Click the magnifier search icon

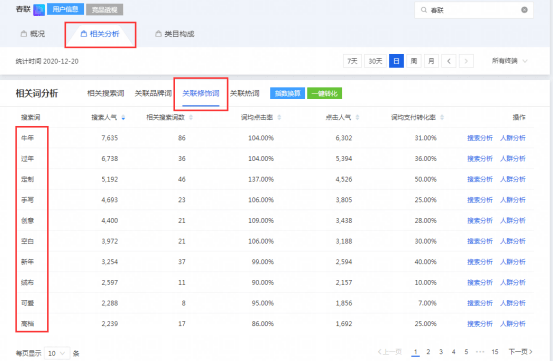click(424, 10)
